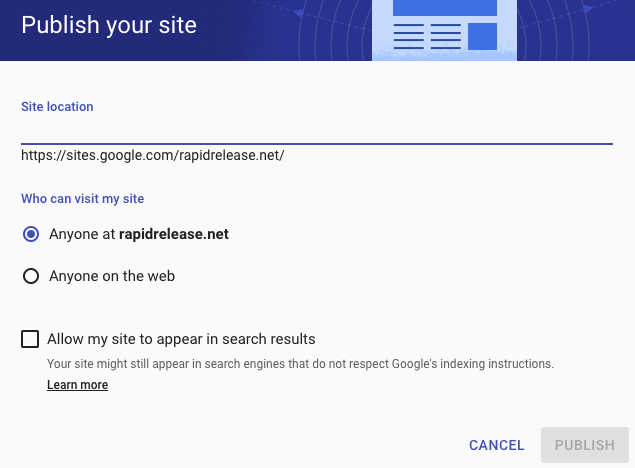This screenshot has width=635, height=468.
Task: Click the top blue banner of page illustration
Action: [445, 6]
